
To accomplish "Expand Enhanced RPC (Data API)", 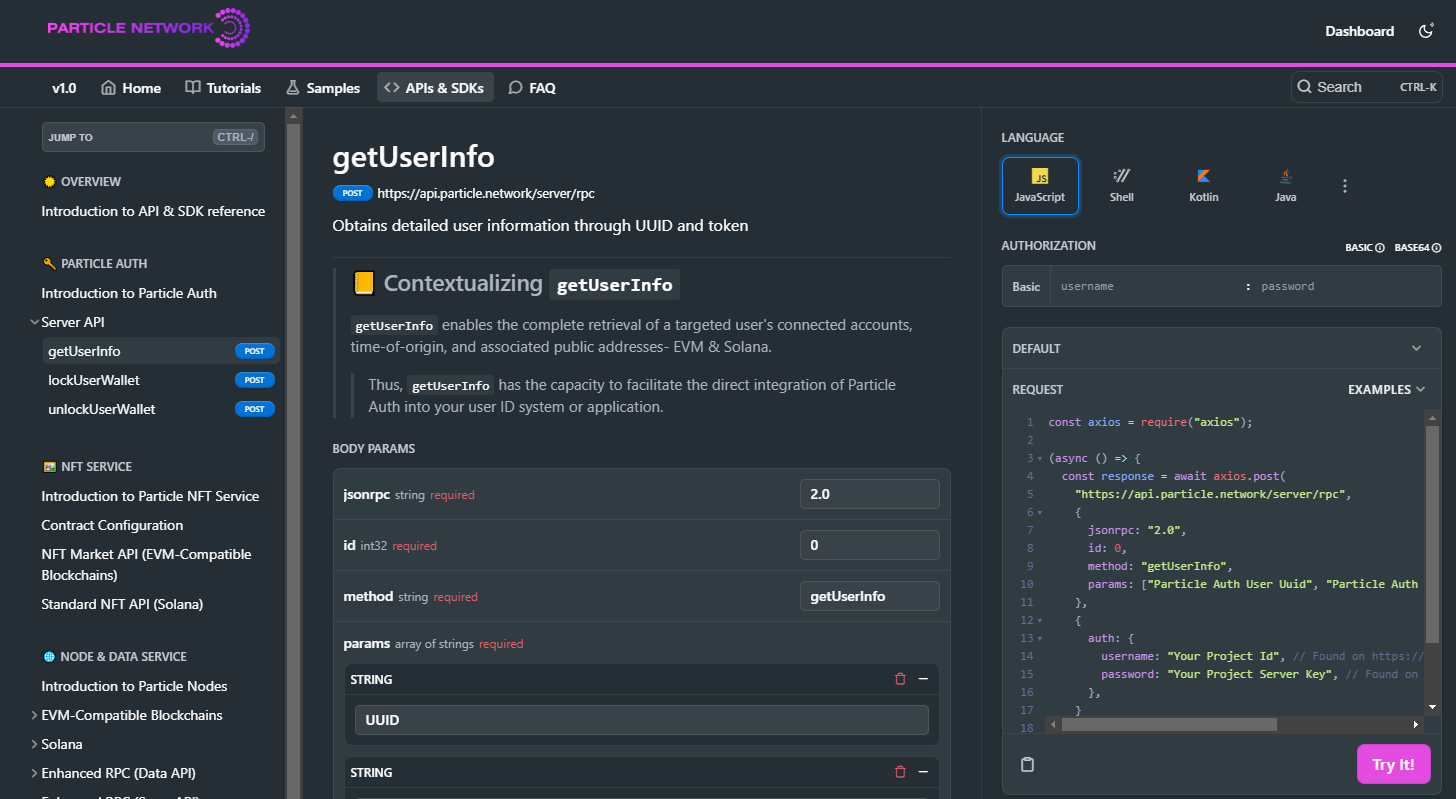I will tap(34, 773).
